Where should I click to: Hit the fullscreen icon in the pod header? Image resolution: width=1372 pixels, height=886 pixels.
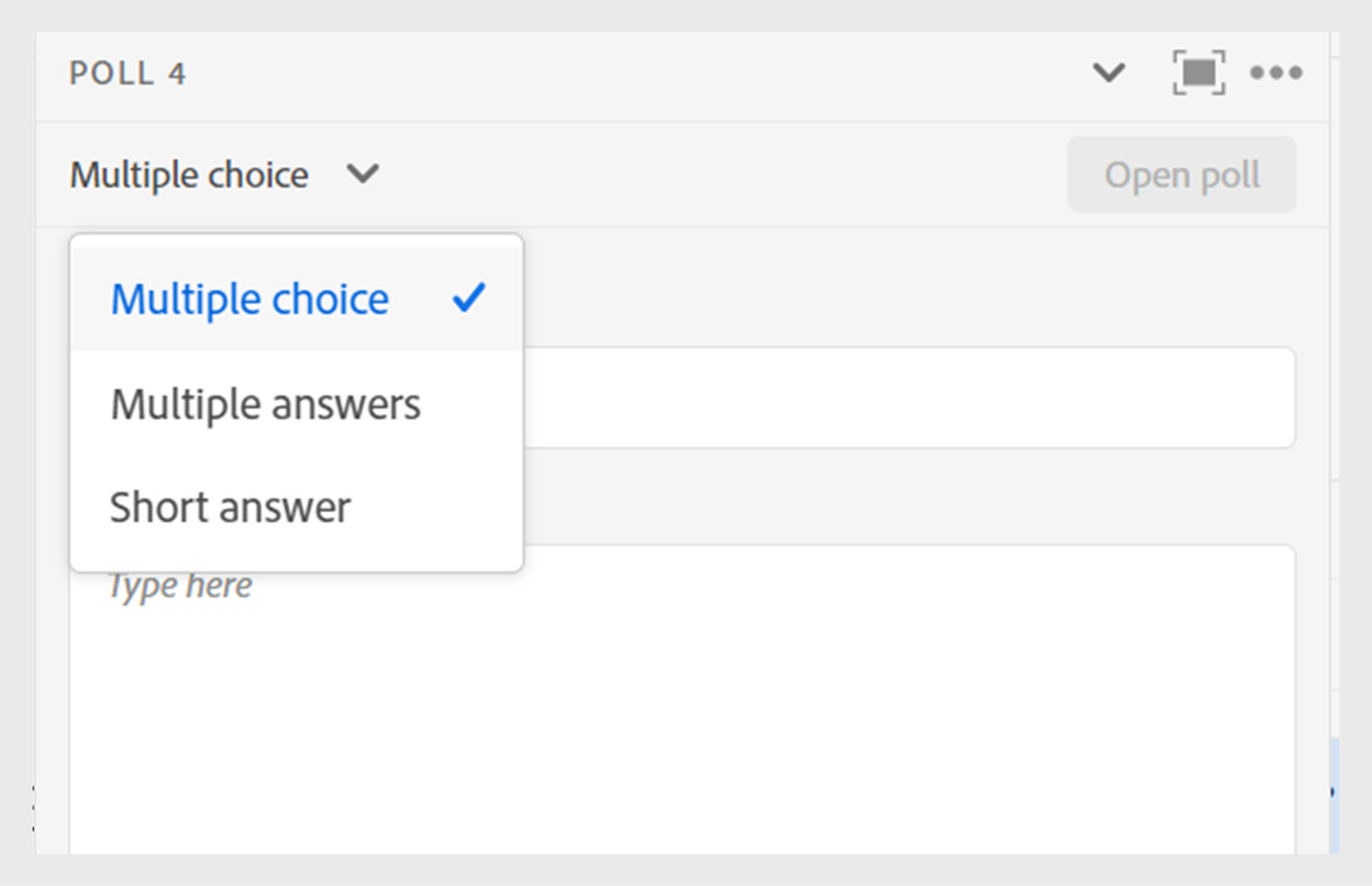click(x=1198, y=73)
